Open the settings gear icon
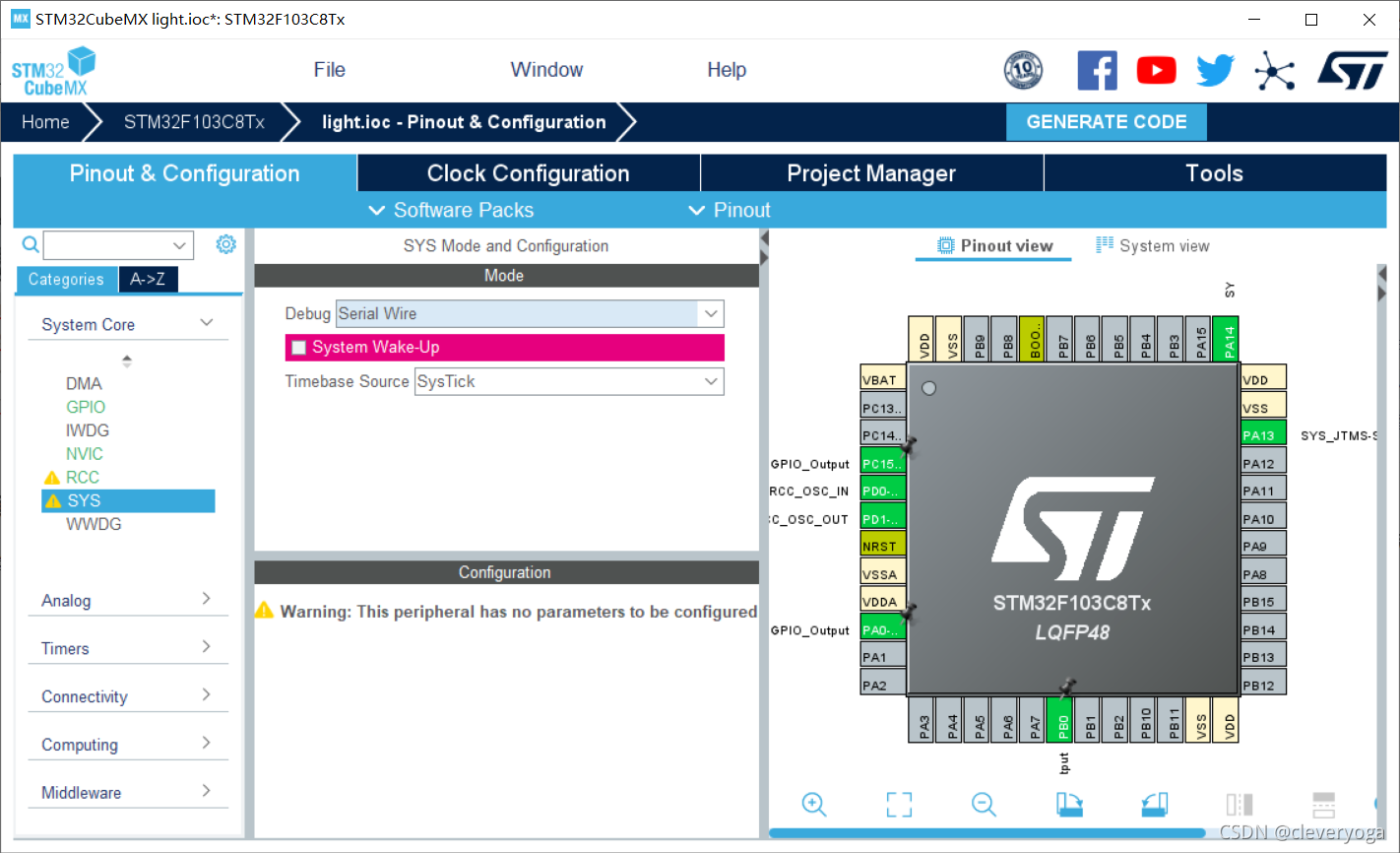Viewport: 1400px width, 853px height. tap(226, 244)
